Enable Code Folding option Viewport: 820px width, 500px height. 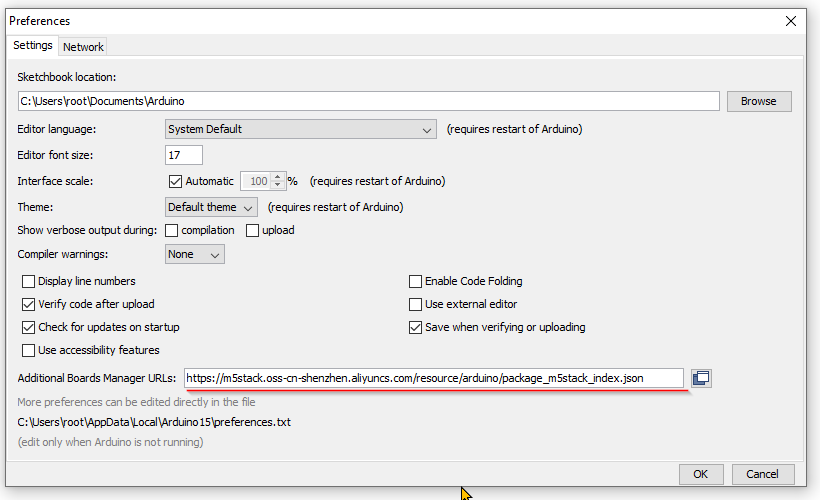[x=415, y=281]
